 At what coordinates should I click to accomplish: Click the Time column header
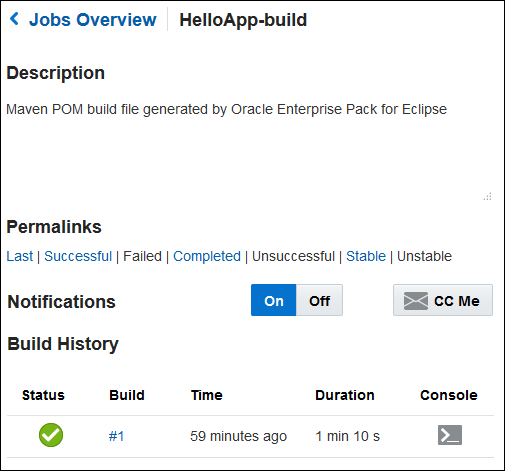(207, 395)
